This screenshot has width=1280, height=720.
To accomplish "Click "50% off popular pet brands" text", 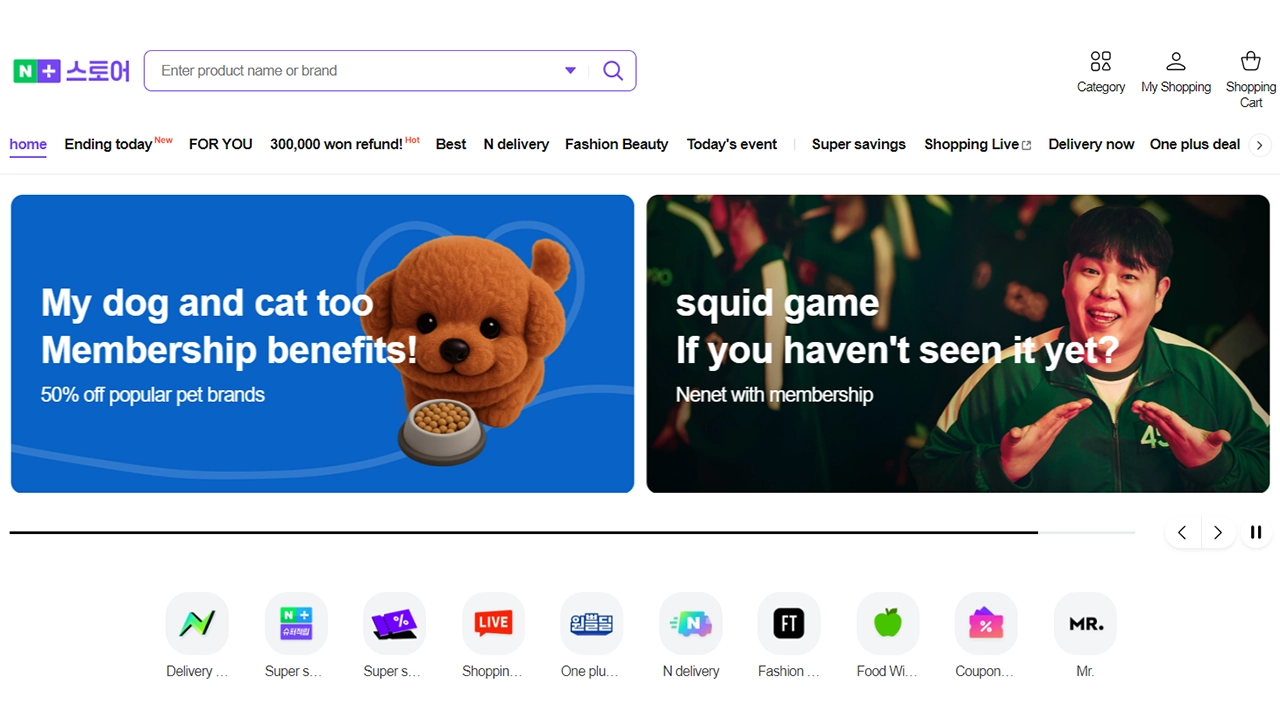I will [153, 395].
